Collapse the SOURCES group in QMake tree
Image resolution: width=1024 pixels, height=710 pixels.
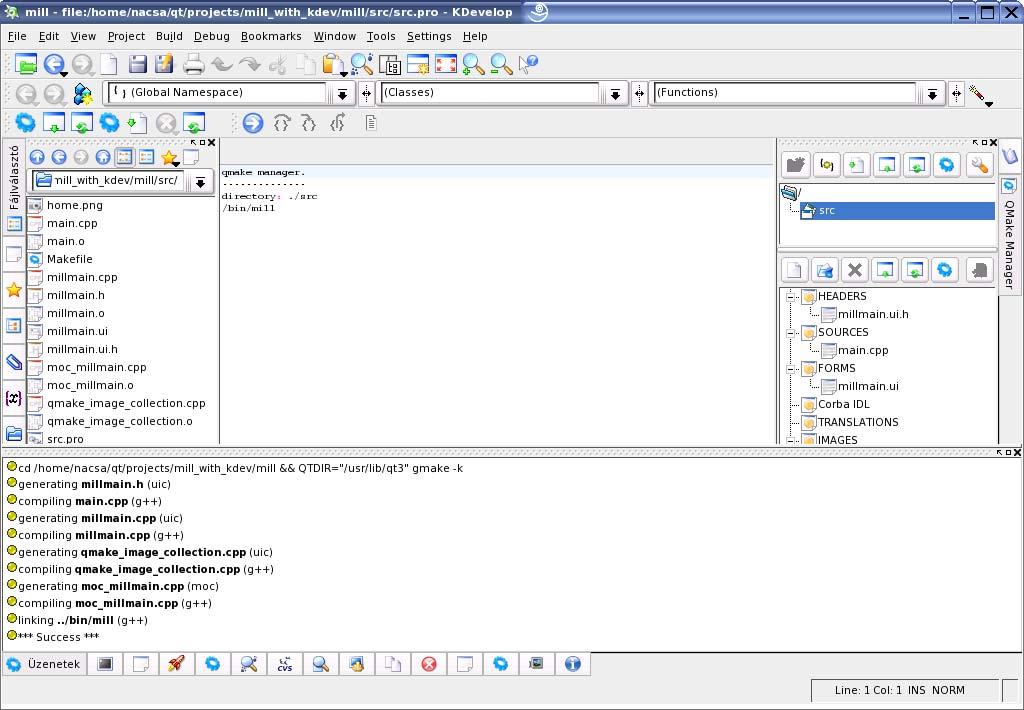click(x=790, y=332)
